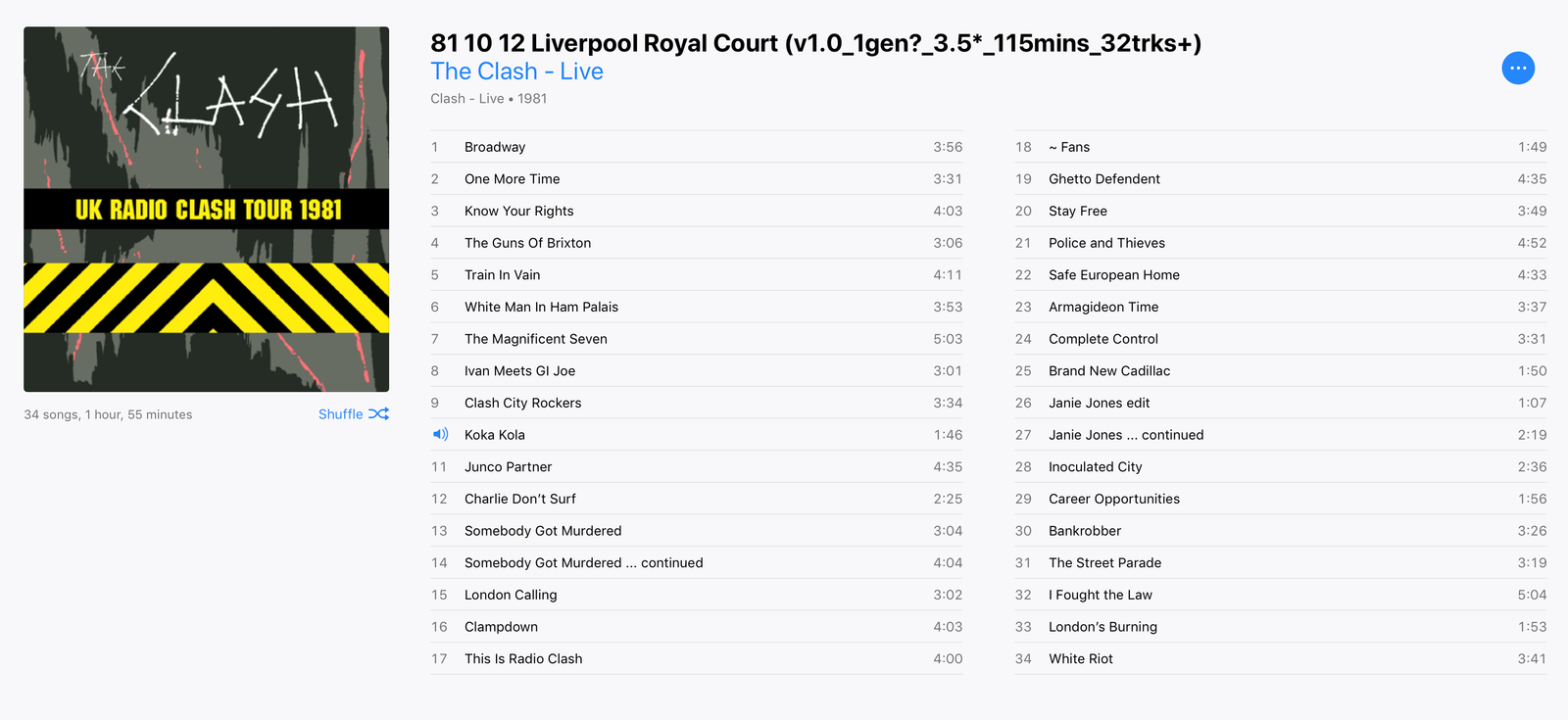Screen dimensions: 1568x720
Task: Click the blue more options ellipsis button
Action: [1518, 69]
